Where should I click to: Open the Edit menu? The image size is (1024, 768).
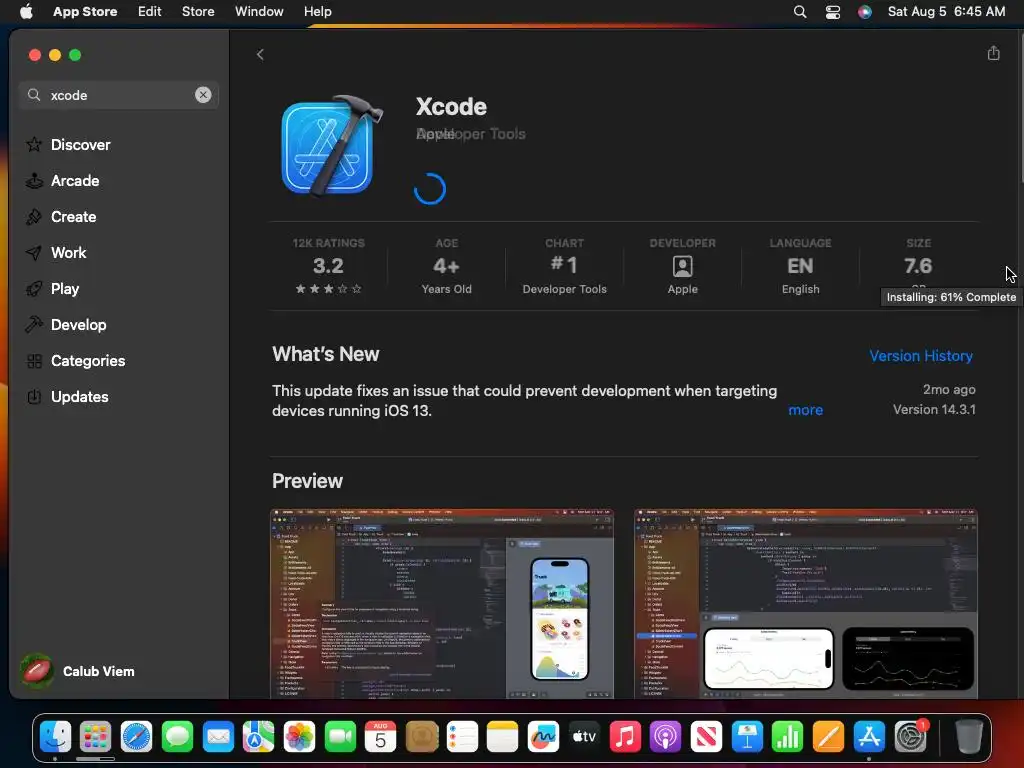click(150, 11)
